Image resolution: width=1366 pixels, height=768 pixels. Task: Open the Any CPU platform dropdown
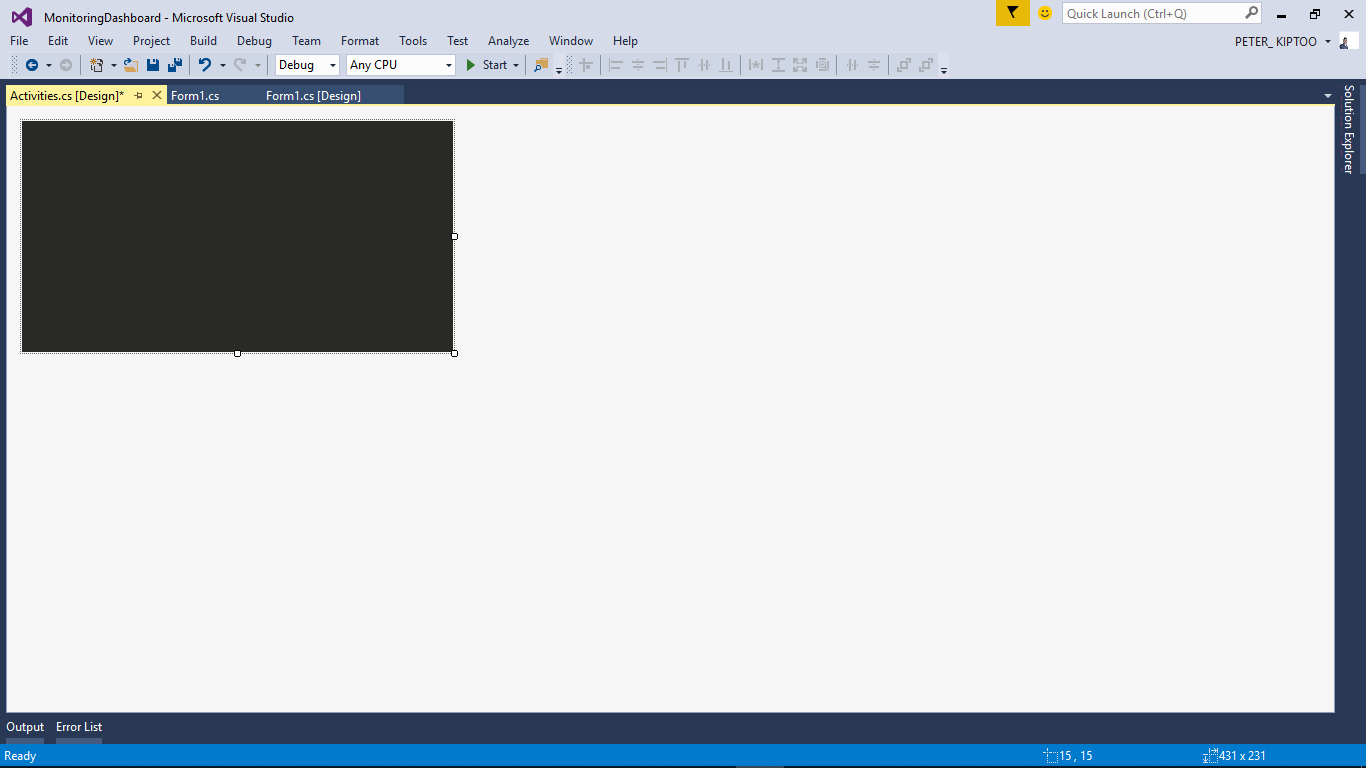coord(447,64)
